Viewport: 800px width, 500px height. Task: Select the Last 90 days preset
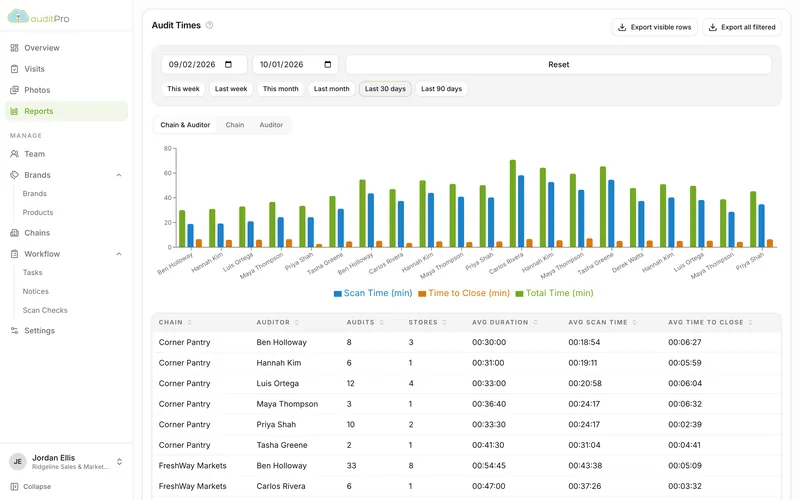pyautogui.click(x=441, y=89)
